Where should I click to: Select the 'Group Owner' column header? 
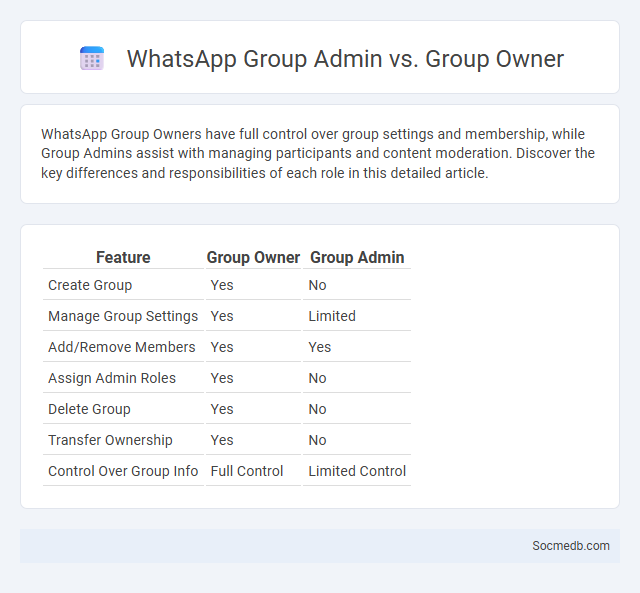point(253,258)
